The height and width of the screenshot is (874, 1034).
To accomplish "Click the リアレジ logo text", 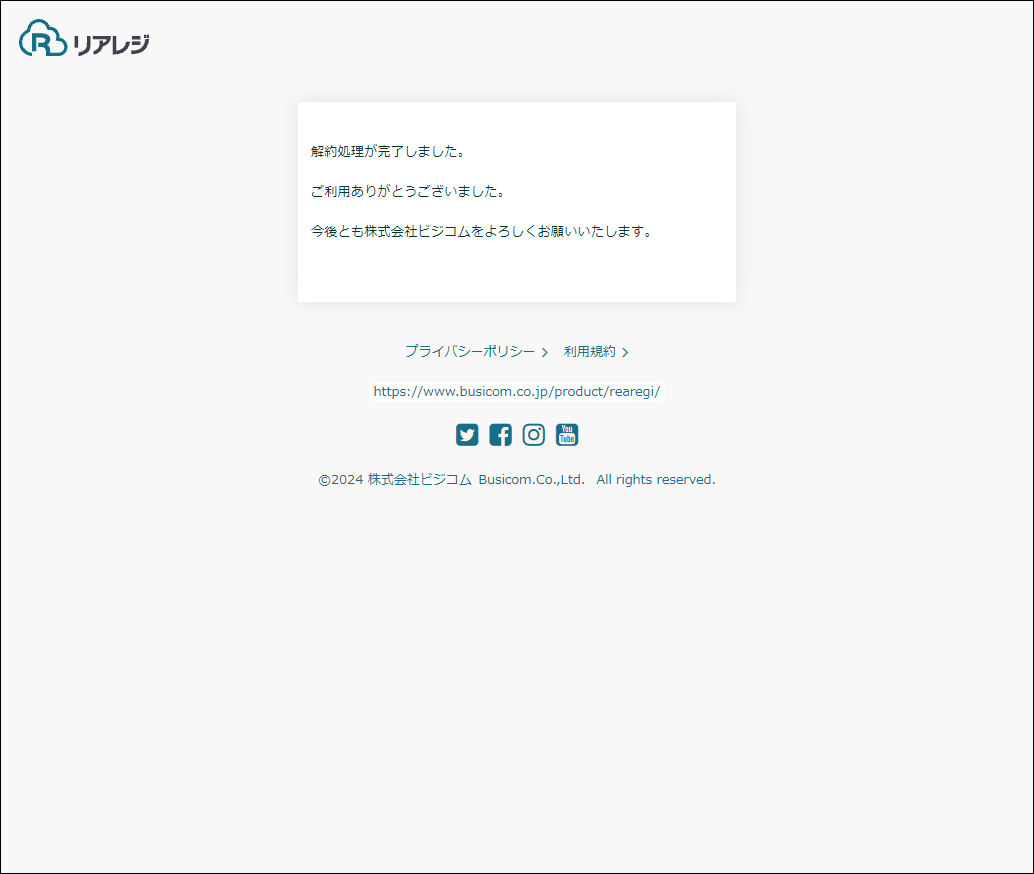I will pos(111,44).
